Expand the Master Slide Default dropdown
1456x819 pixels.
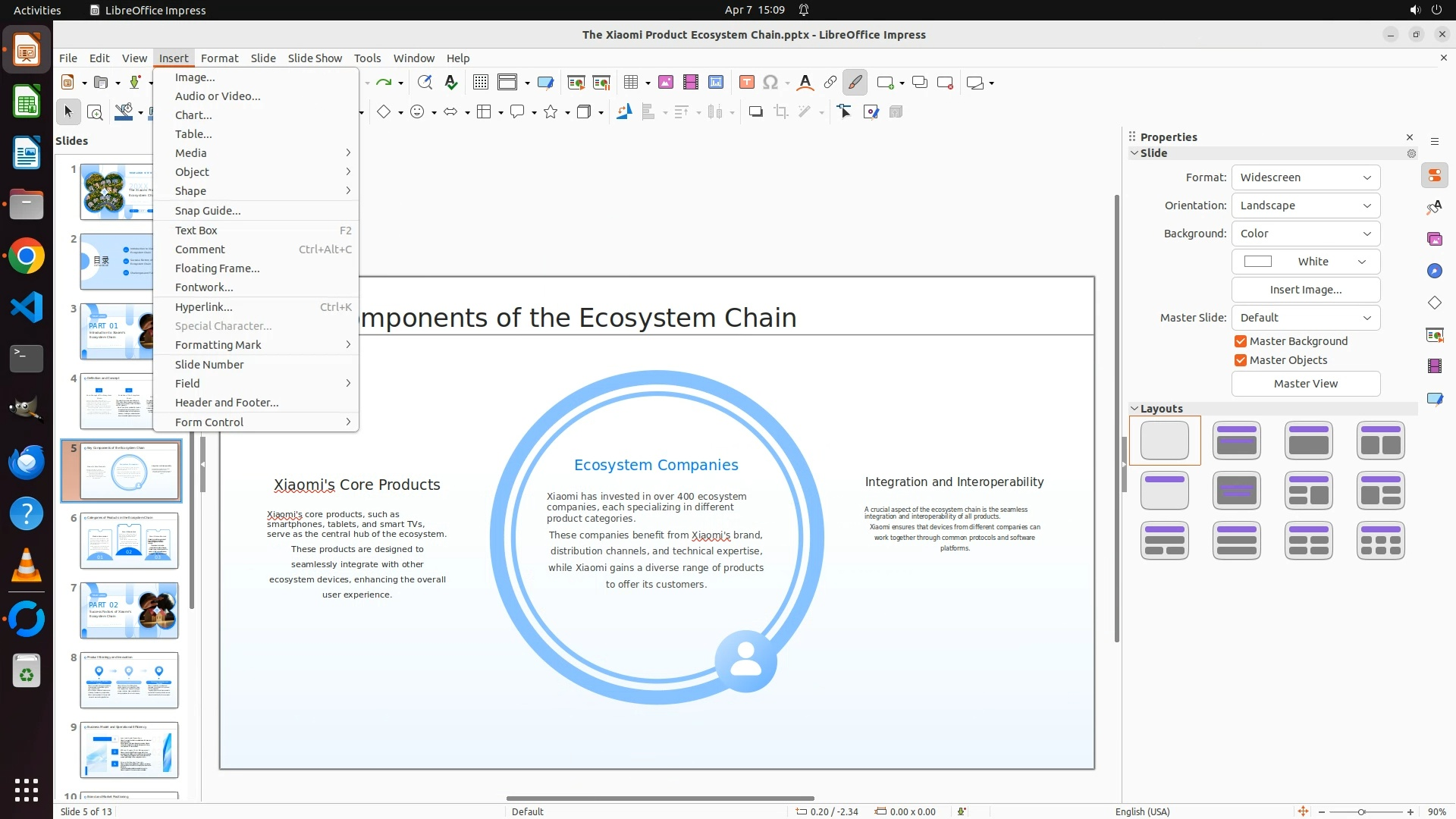point(1305,318)
